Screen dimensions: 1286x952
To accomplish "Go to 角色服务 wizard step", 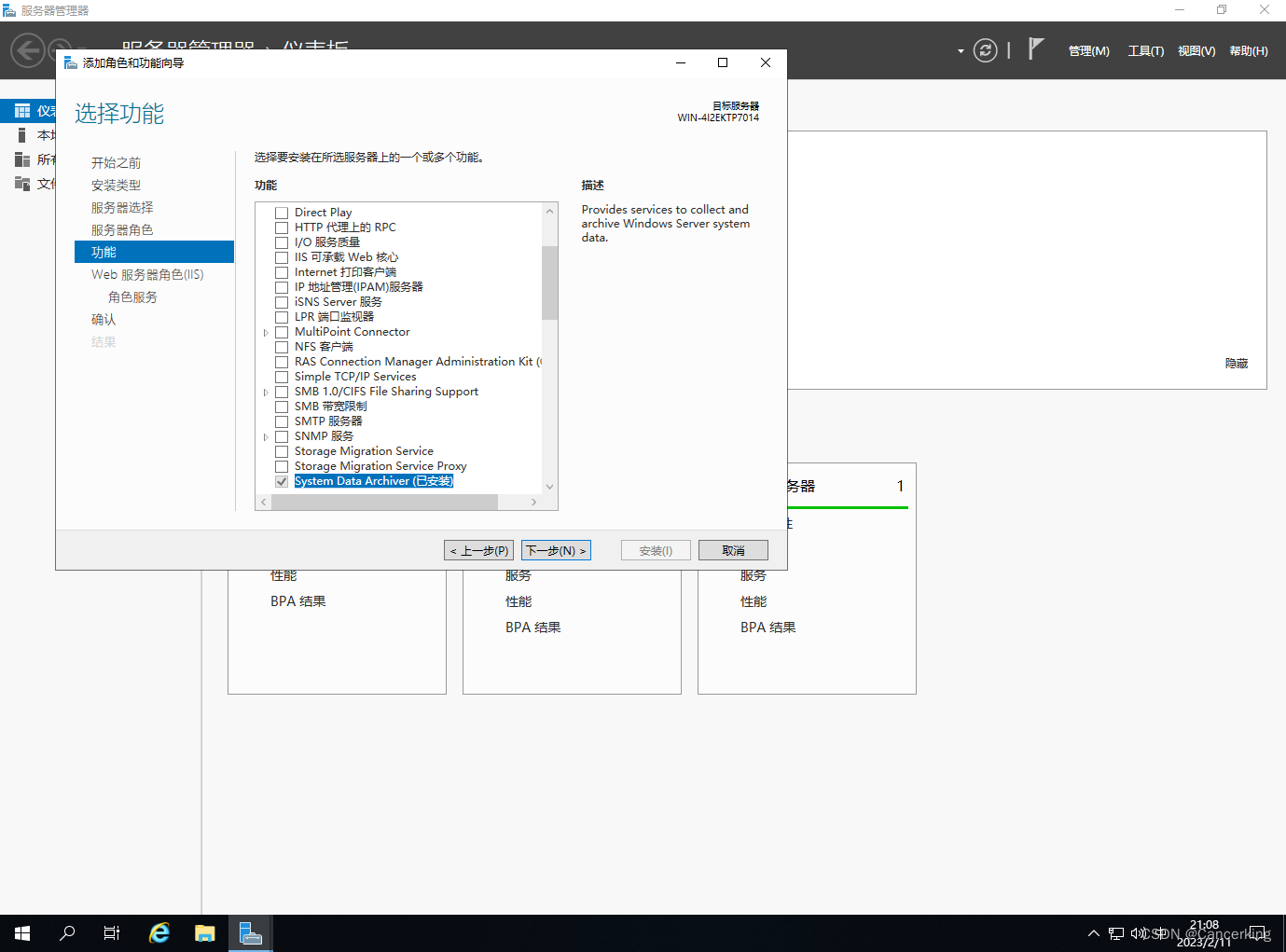I will point(132,297).
